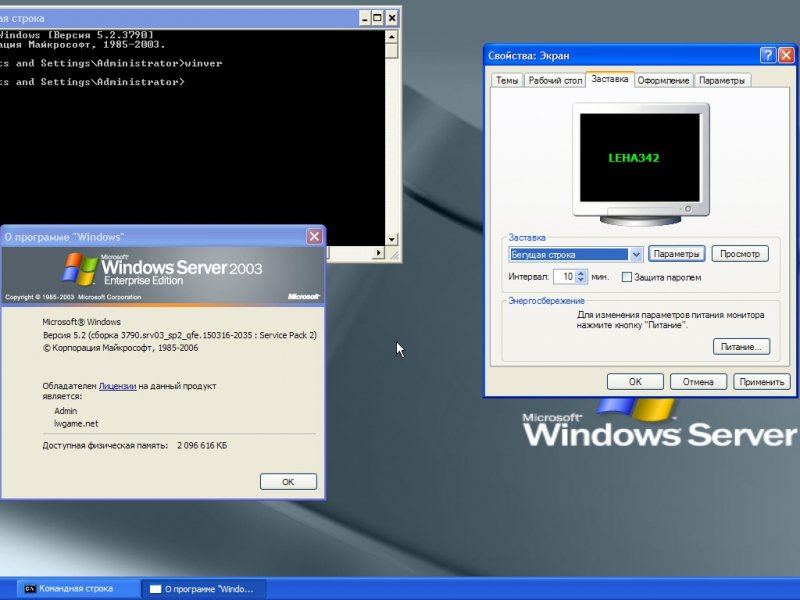This screenshot has height=600, width=800.
Task: Click the Command Prompt scroll-down arrow
Action: pyautogui.click(x=391, y=239)
